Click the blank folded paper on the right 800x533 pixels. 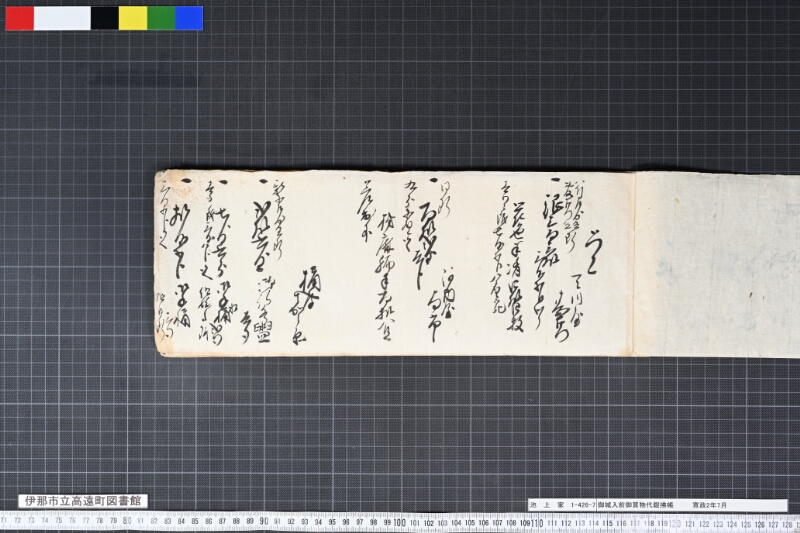click(x=716, y=265)
